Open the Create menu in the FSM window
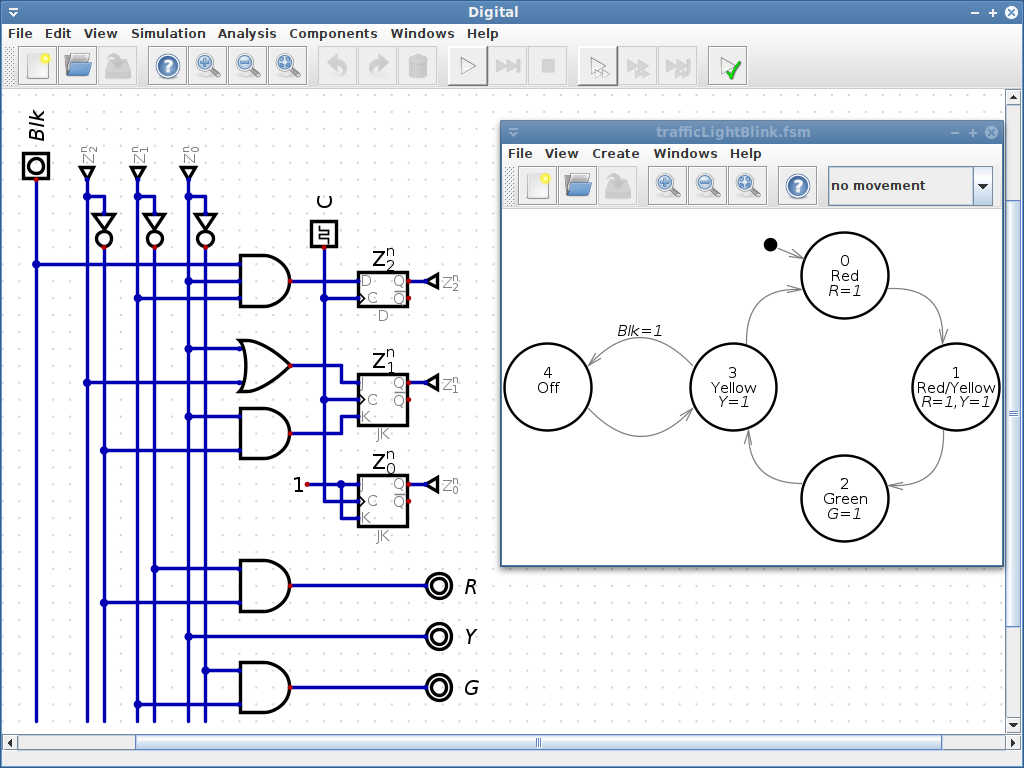Screen dimensions: 1024x768 tap(615, 153)
